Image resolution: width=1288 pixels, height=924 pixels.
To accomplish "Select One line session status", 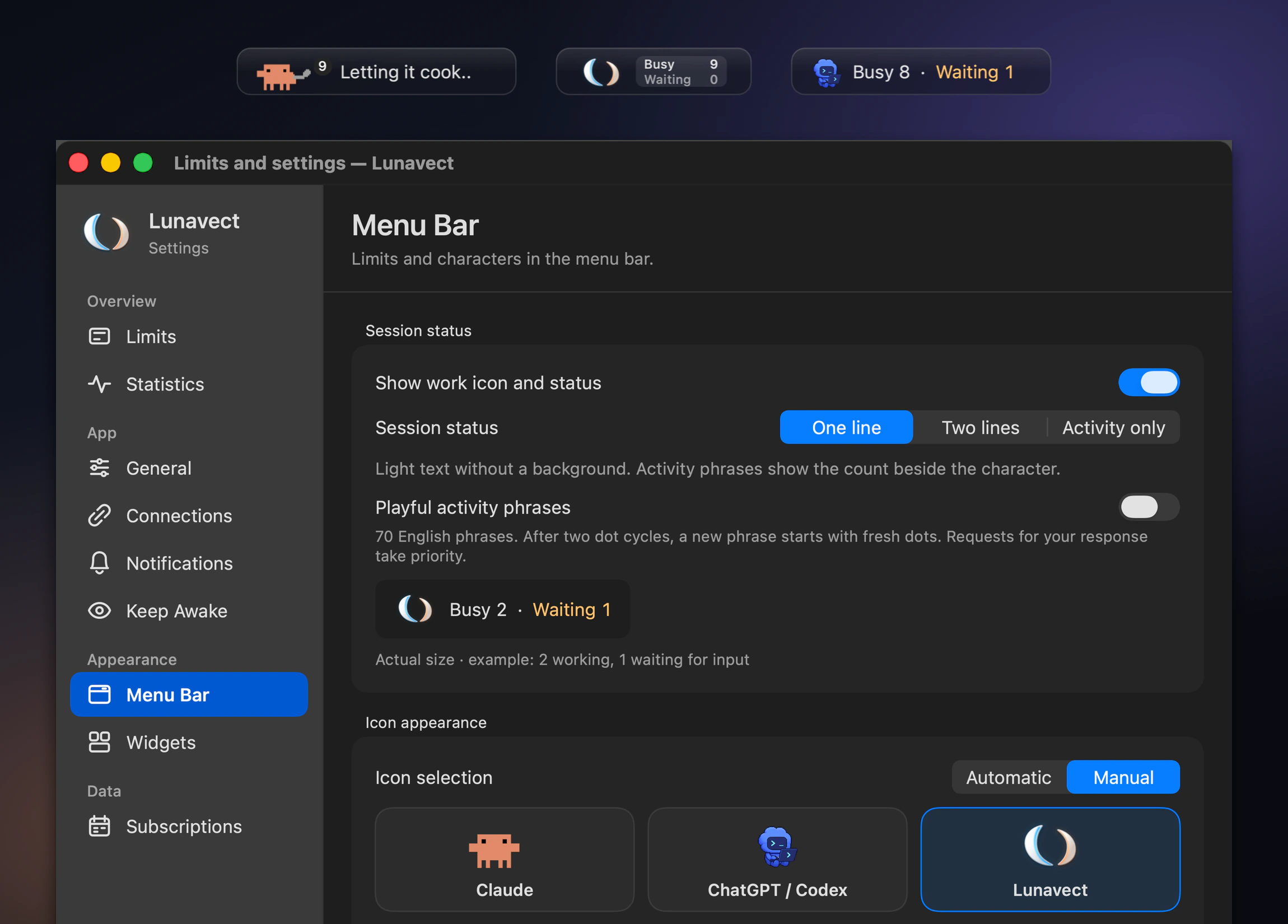I will tap(846, 427).
